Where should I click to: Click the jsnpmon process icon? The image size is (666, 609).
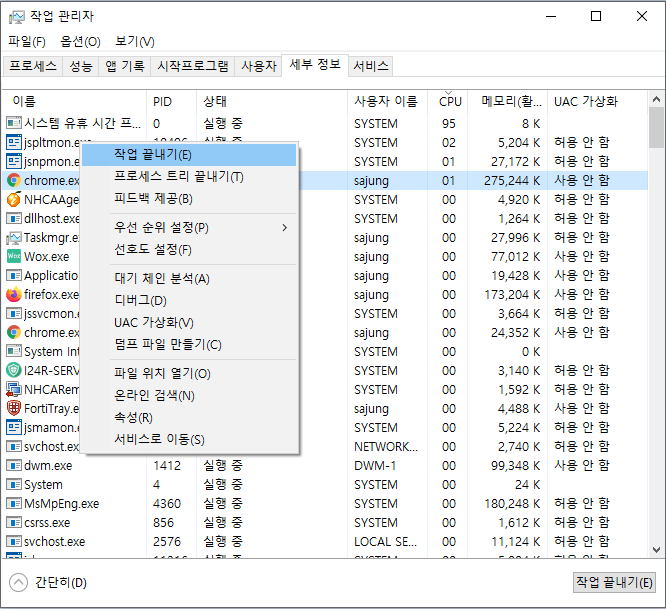coord(14,161)
